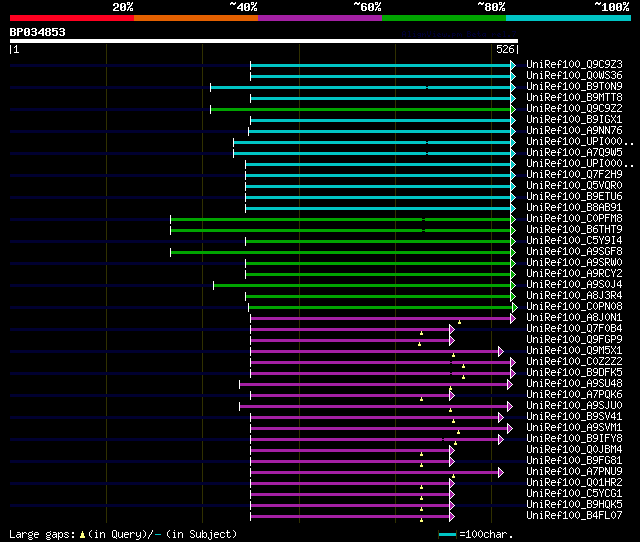Select the UniRef100_A9SVM1 label

[574, 428]
